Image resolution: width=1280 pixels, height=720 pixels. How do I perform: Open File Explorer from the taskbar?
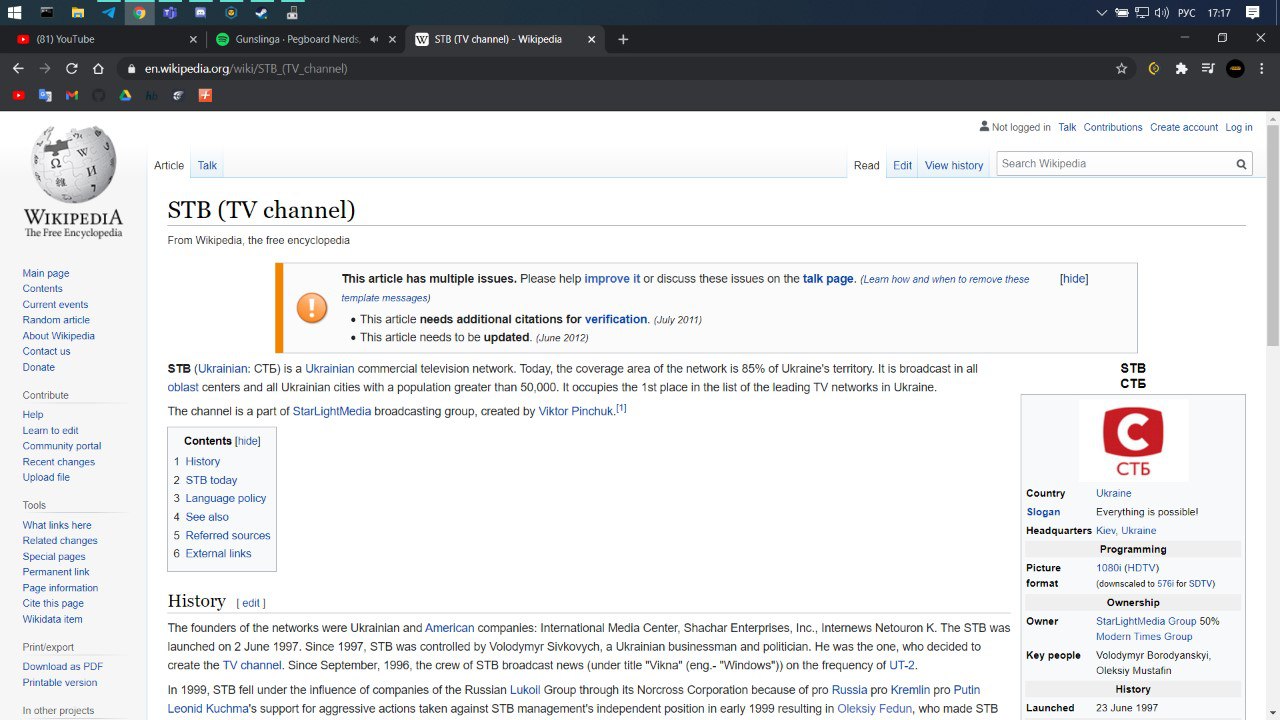click(x=77, y=12)
